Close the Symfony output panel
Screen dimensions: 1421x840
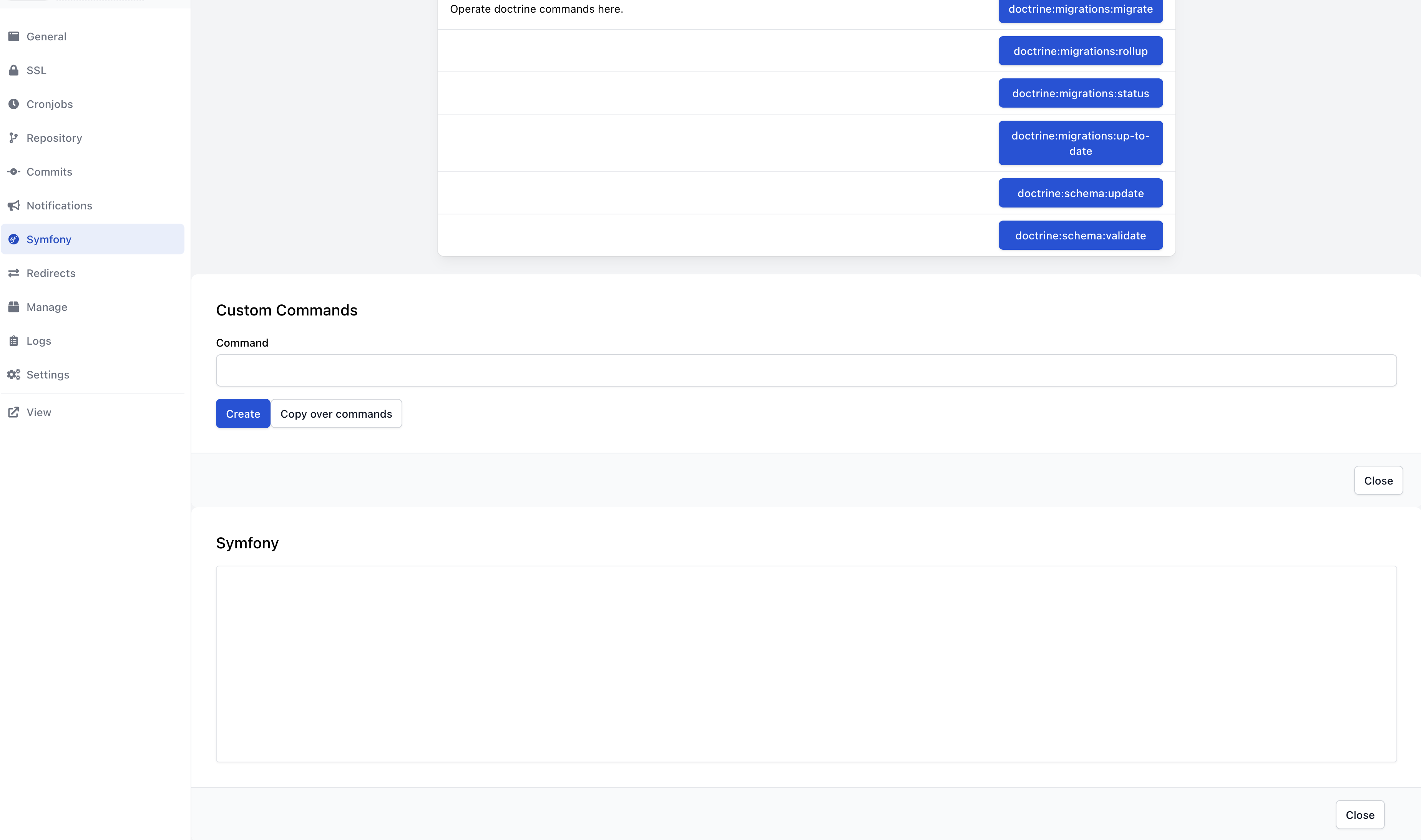(x=1360, y=815)
